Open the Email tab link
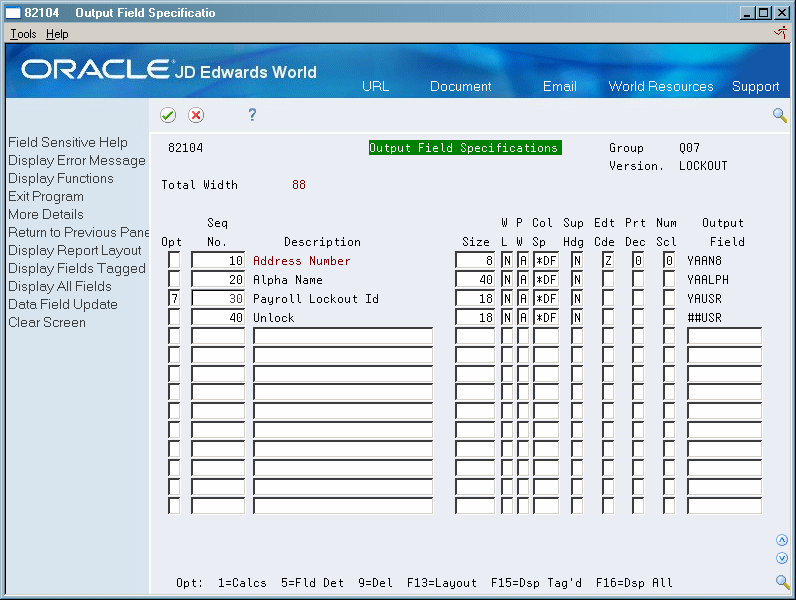This screenshot has width=796, height=600. coord(559,86)
